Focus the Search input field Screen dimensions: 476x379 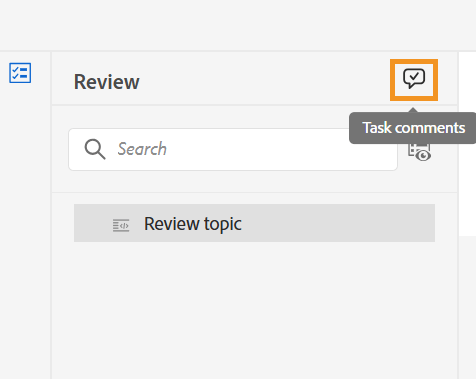(233, 149)
